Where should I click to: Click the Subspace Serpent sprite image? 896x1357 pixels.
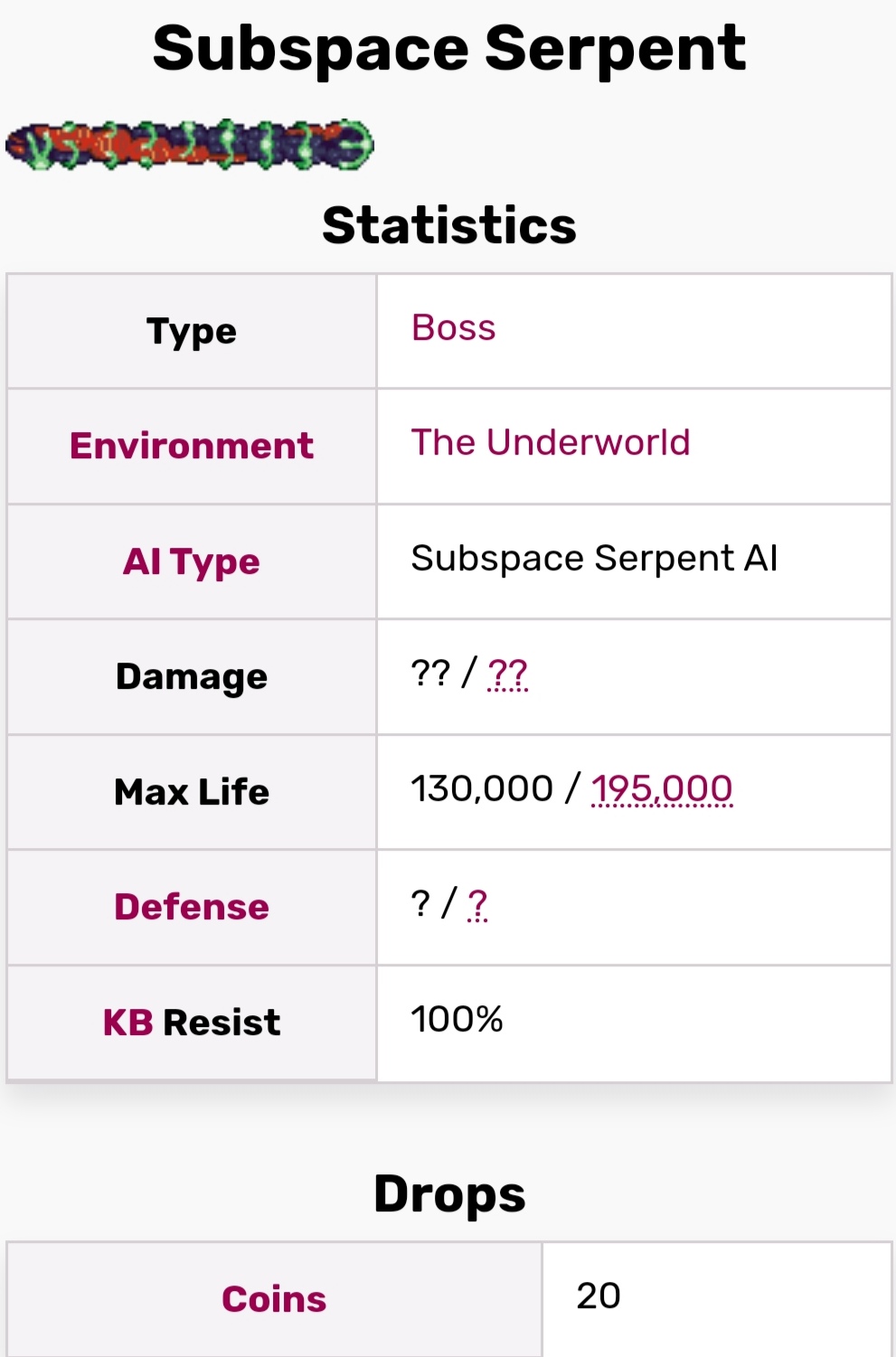point(189,145)
